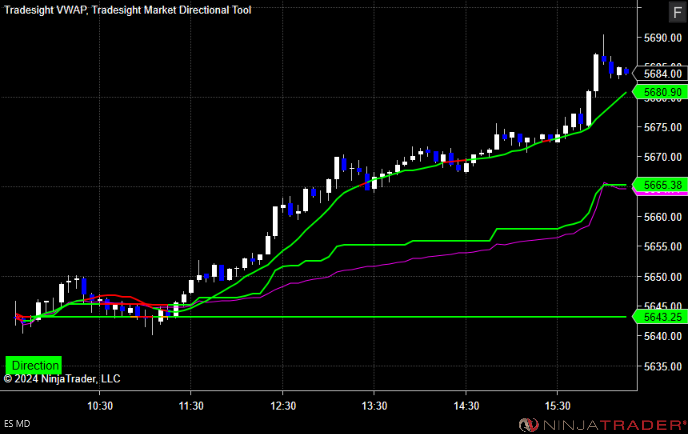Click the green 5680.90 price marker
The image size is (688, 434).
tap(662, 92)
